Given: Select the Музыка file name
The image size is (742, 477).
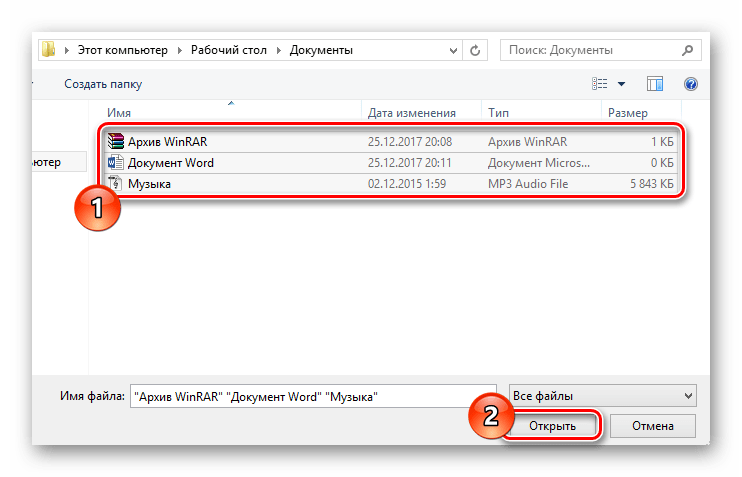Looking at the screenshot, I should click(x=149, y=184).
